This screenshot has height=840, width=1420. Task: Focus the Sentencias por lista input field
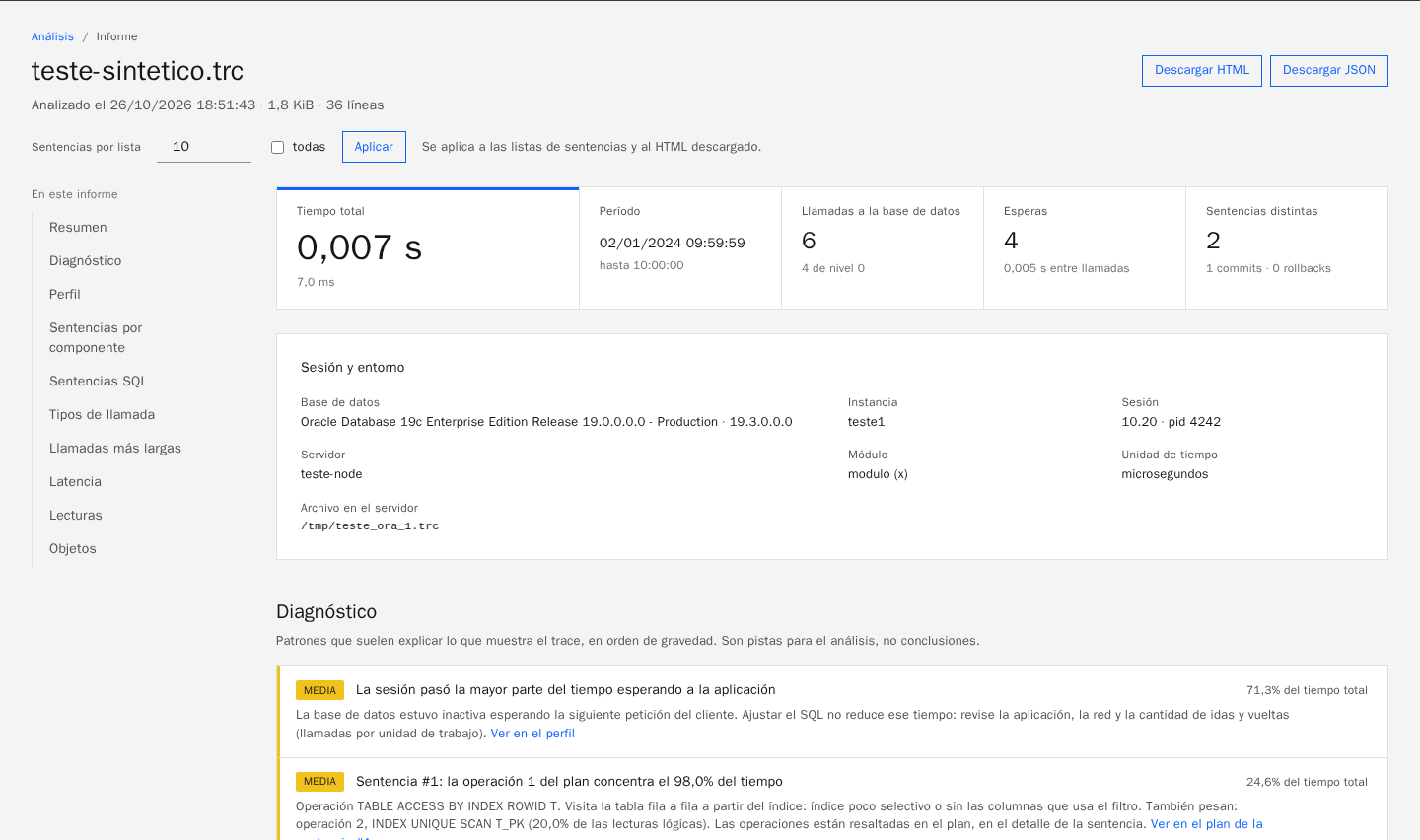pyautogui.click(x=204, y=147)
